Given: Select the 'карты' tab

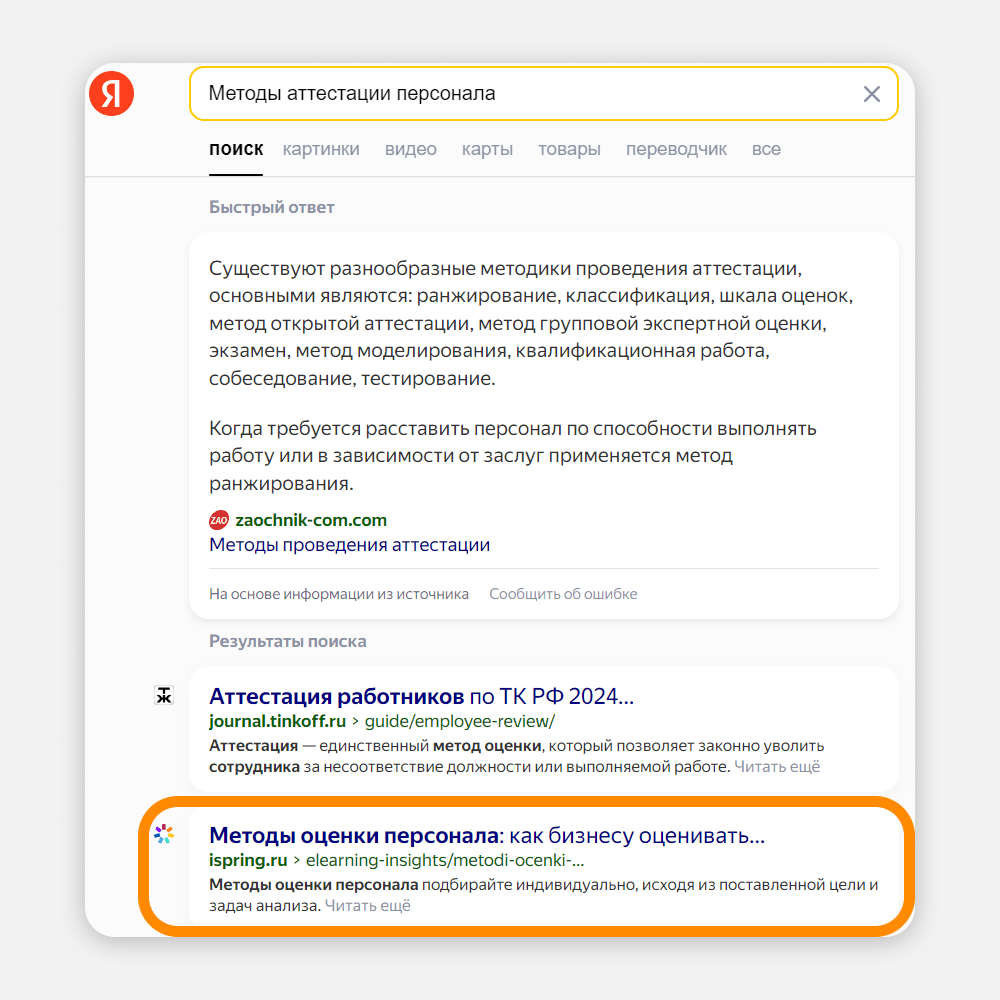Looking at the screenshot, I should [x=487, y=149].
